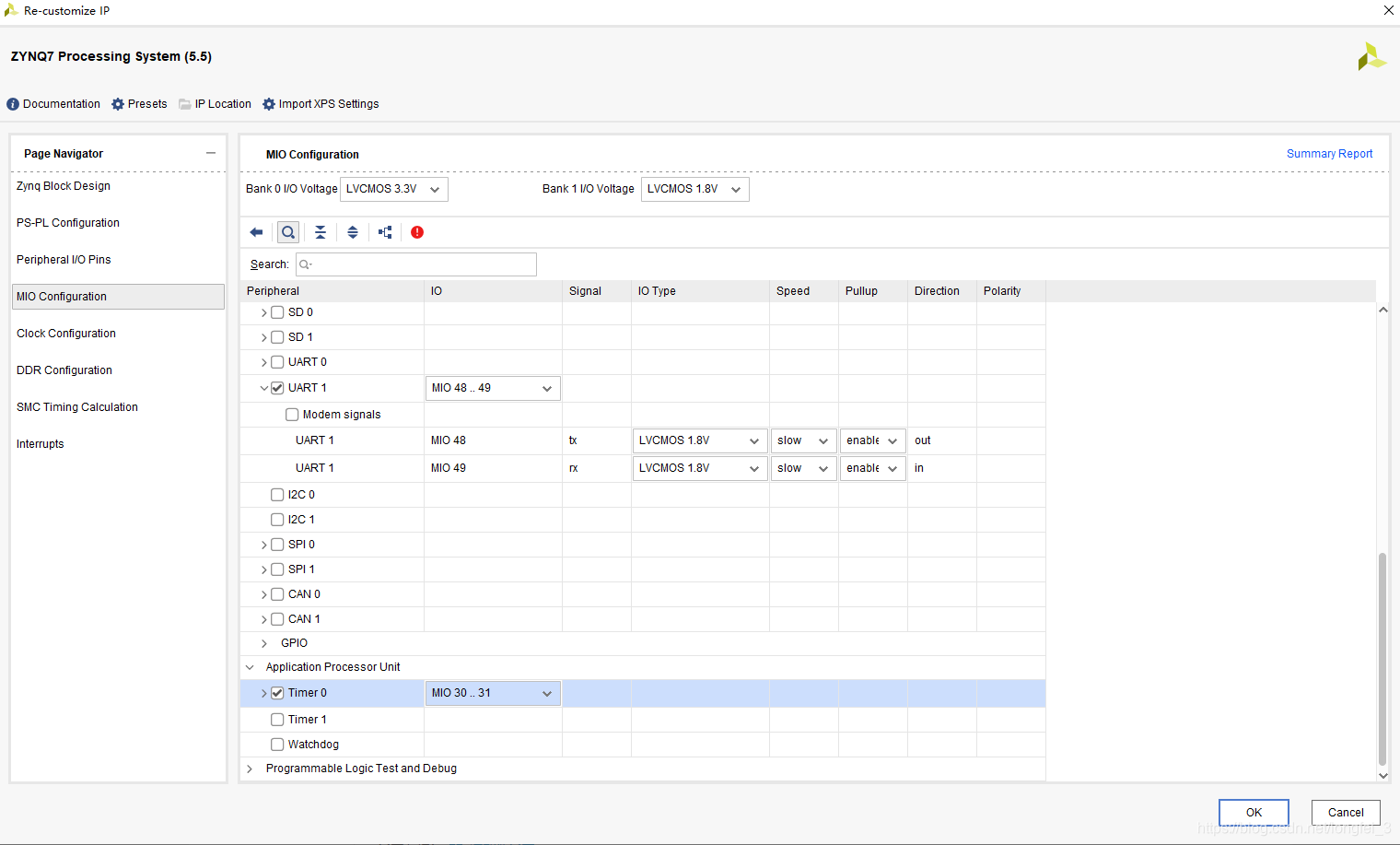Viewport: 1400px width, 845px height.
Task: Open Bank 1 I/O Voltage dropdown
Action: (x=695, y=189)
